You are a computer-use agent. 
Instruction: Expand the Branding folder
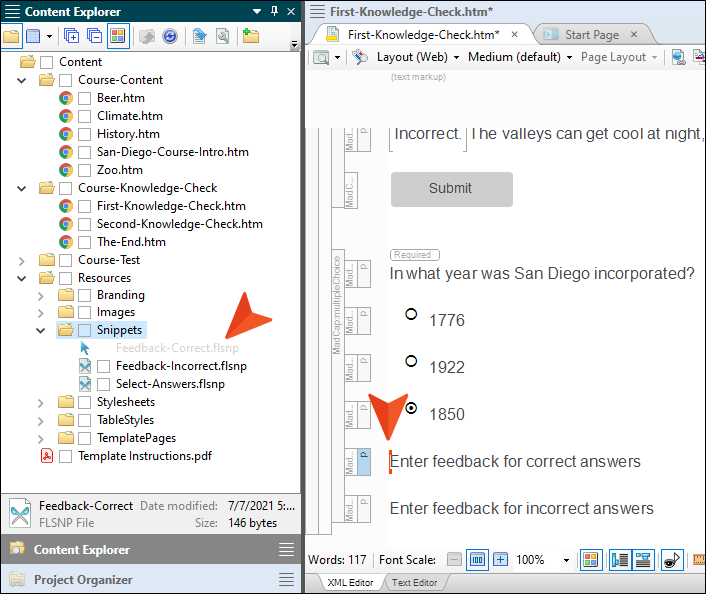coord(41,296)
